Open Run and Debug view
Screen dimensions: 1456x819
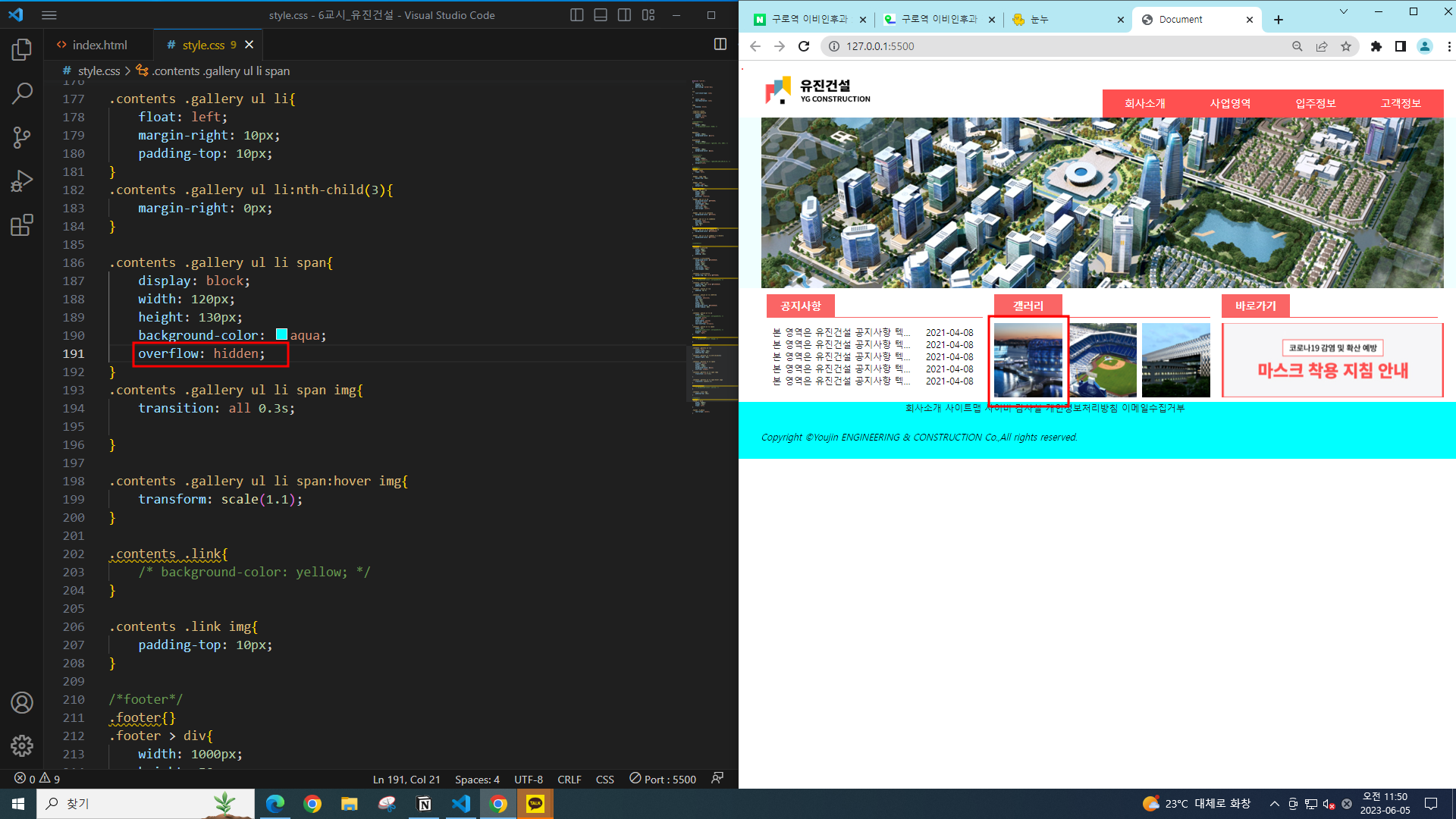click(x=22, y=181)
